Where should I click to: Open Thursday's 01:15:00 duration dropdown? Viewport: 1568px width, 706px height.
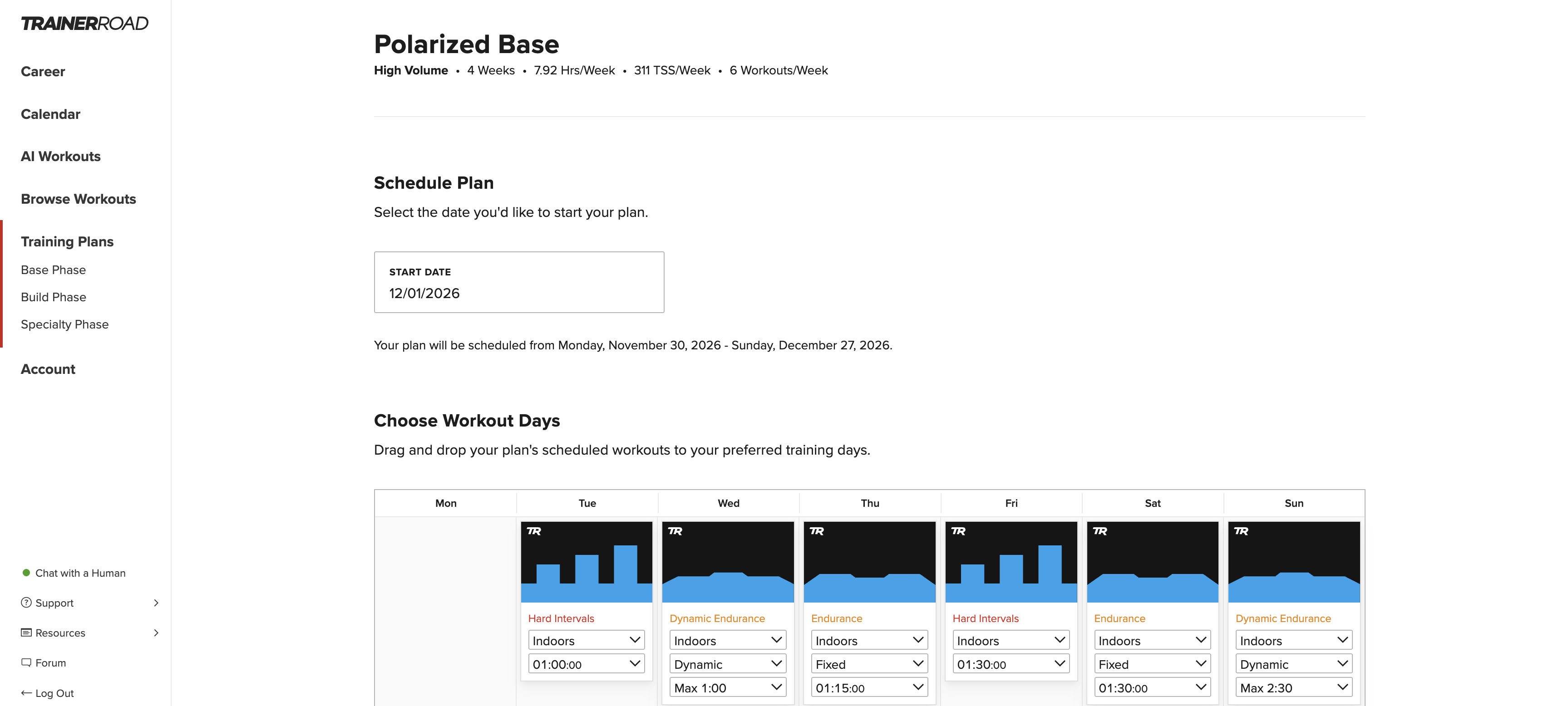(869, 688)
